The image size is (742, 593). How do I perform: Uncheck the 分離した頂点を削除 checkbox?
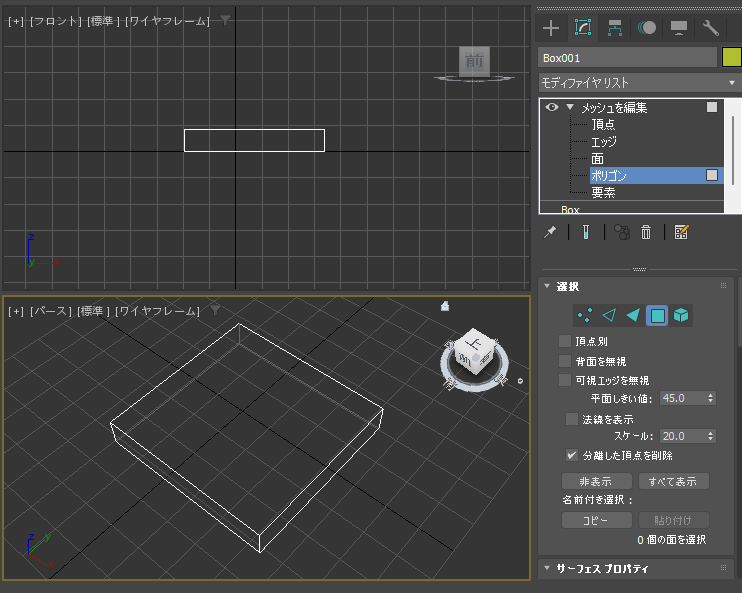(x=572, y=455)
